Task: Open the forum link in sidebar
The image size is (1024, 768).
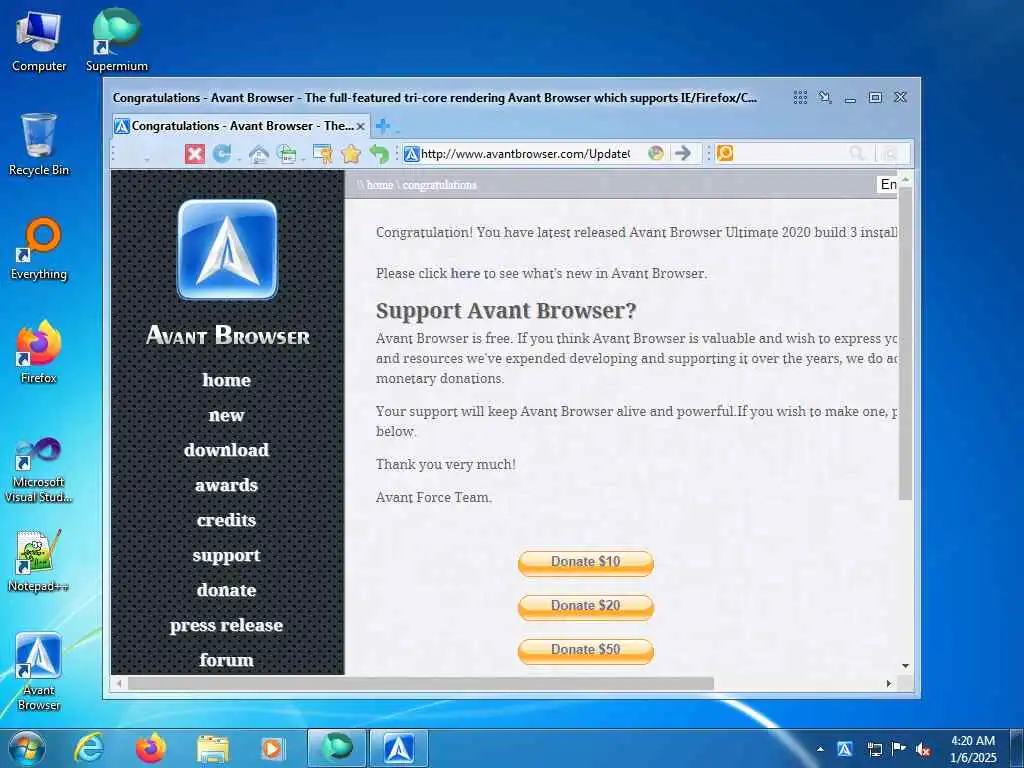Action: [x=226, y=660]
